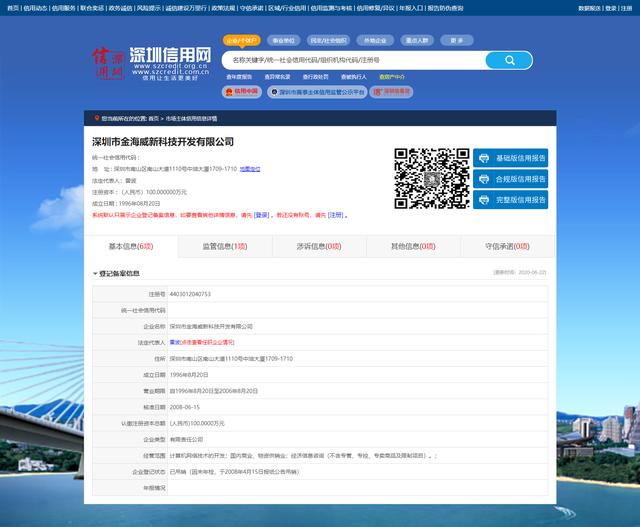Click the 企业类型 value 有限责任公司
This screenshot has width=640, height=527.
[186, 440]
